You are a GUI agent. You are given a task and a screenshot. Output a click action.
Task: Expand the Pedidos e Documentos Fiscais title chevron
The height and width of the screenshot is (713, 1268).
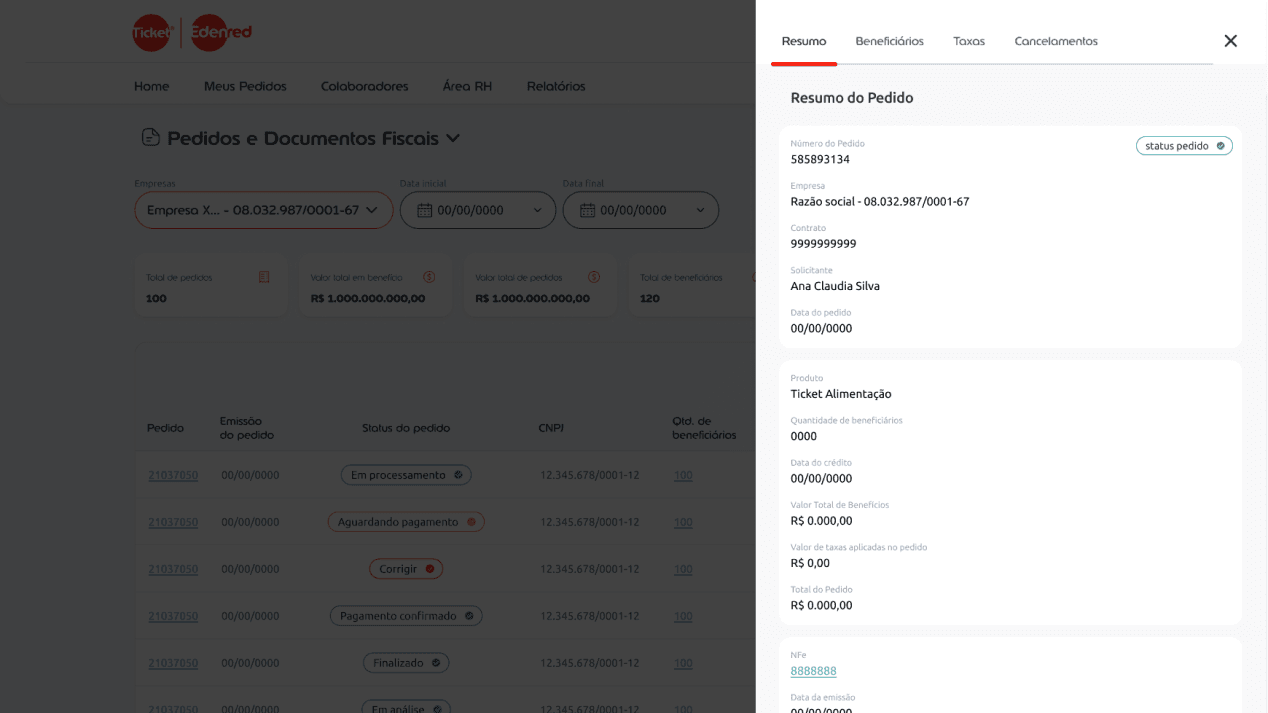click(x=453, y=138)
